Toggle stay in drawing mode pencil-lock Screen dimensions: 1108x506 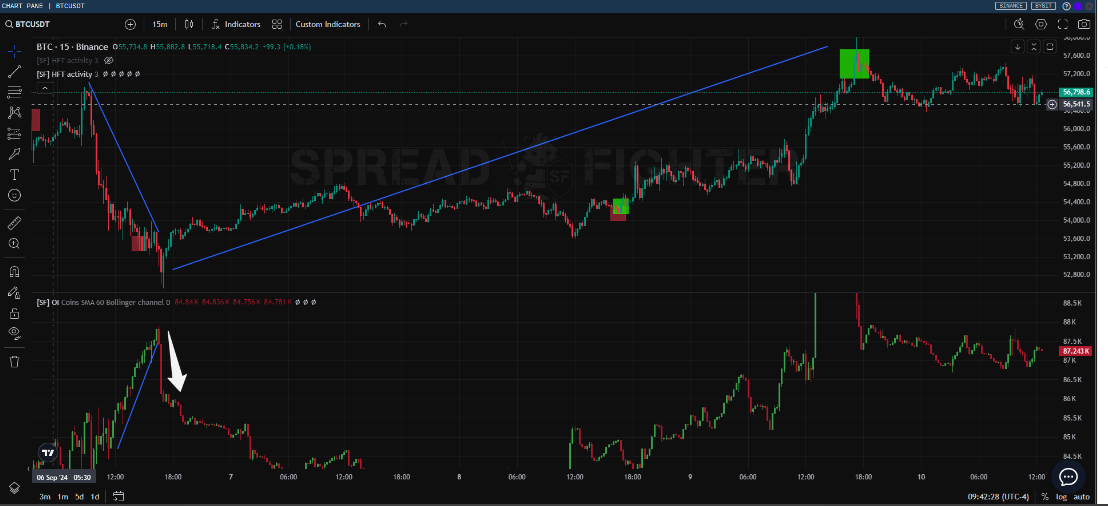[x=14, y=292]
